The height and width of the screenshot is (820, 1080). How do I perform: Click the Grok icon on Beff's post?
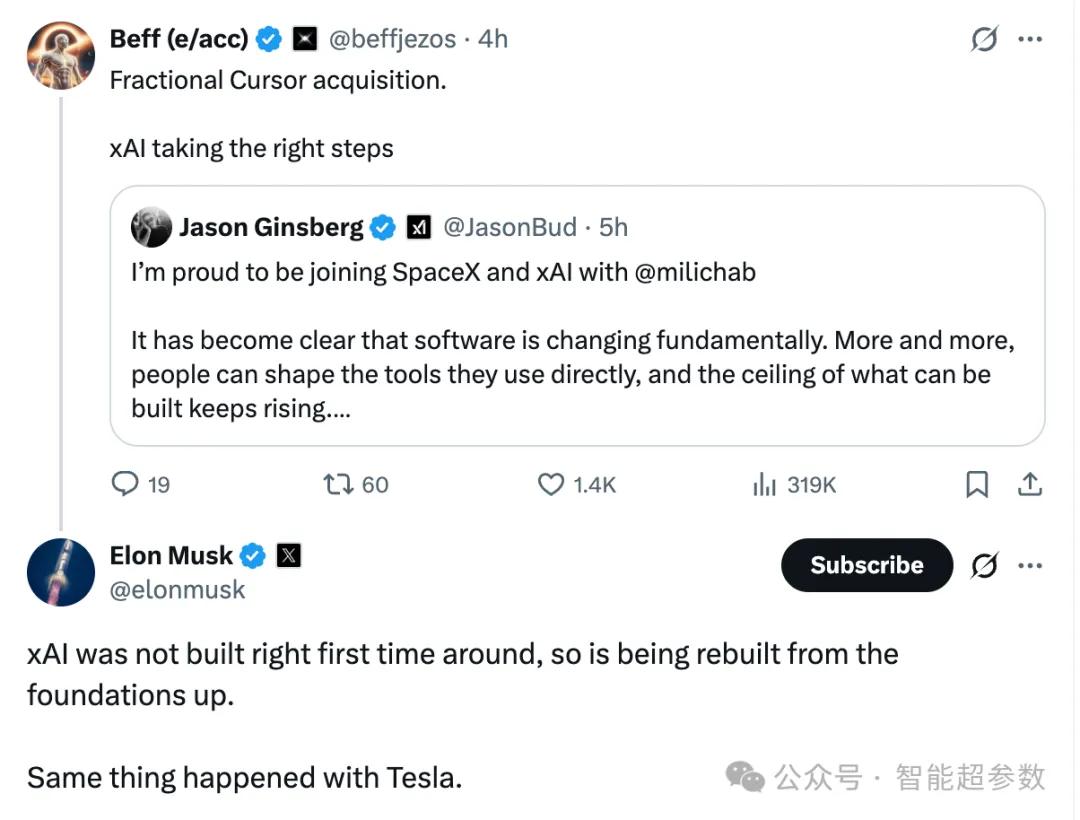[984, 39]
